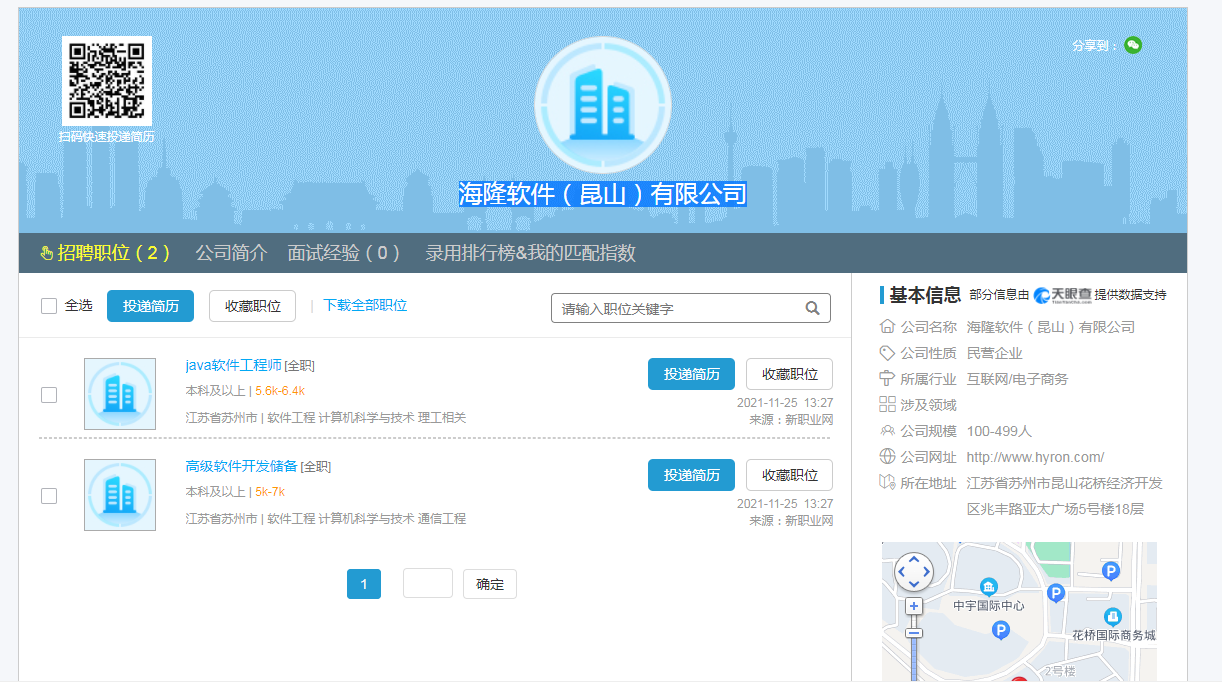1222x685 pixels.
Task: Click the QR code for quick resume delivery
Action: [106, 81]
